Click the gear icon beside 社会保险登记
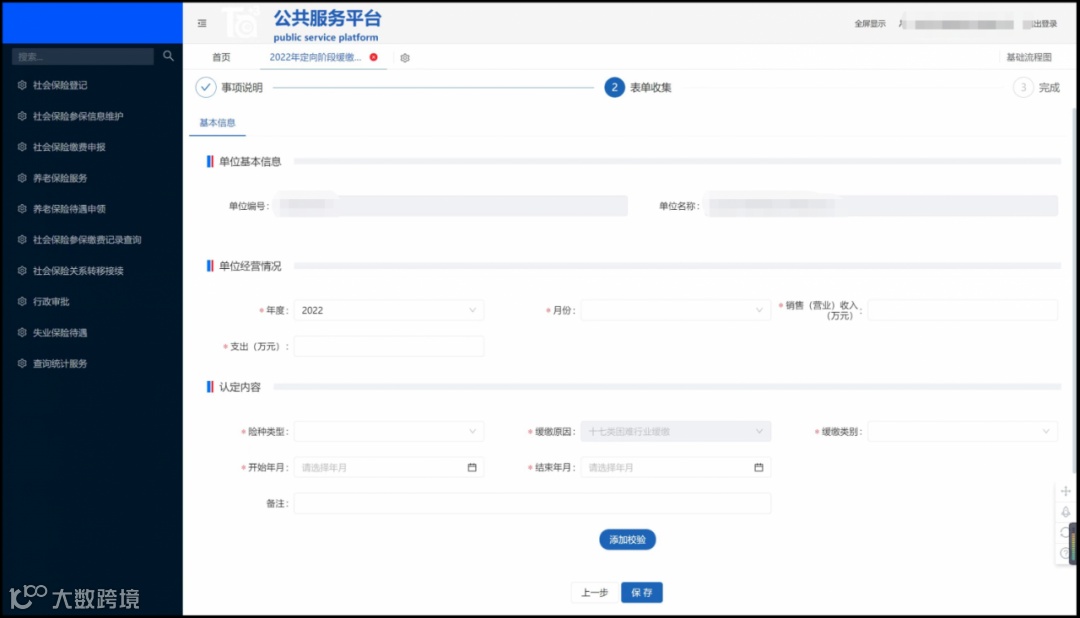The width and height of the screenshot is (1080, 618). 22,85
